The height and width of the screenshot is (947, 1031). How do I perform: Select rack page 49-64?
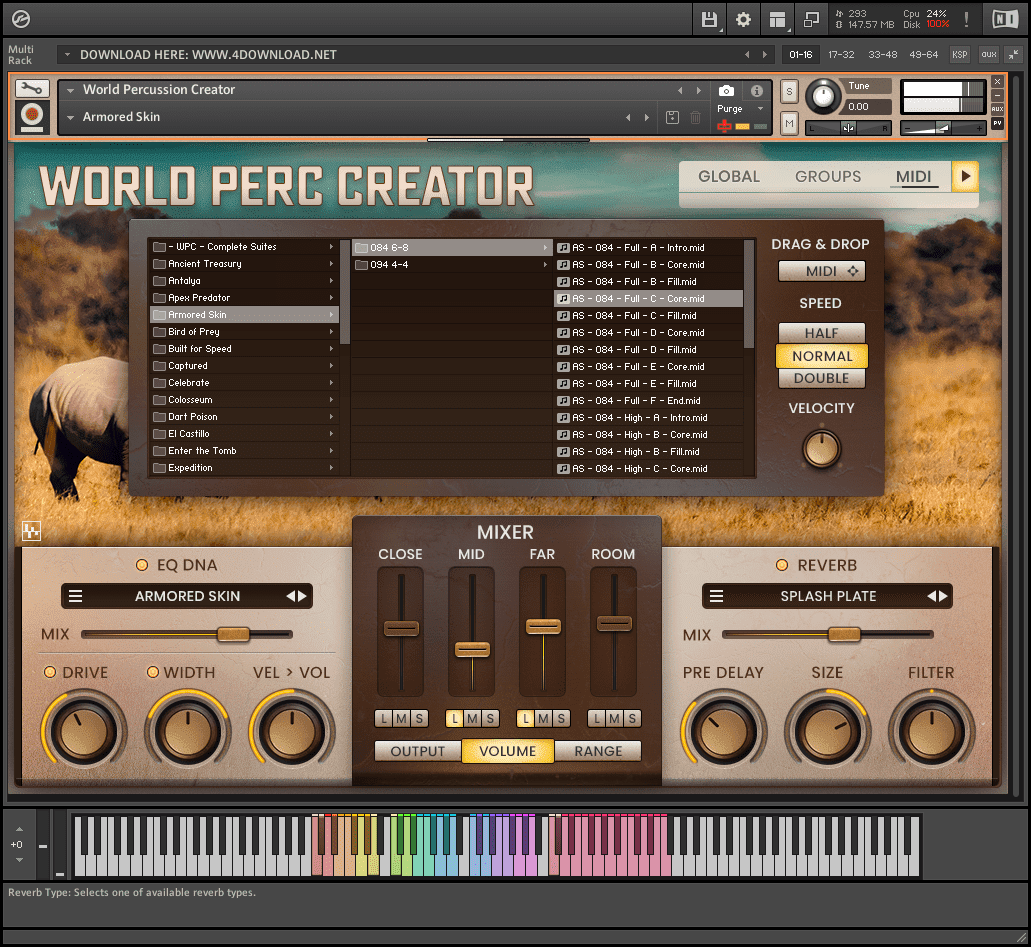[x=923, y=55]
